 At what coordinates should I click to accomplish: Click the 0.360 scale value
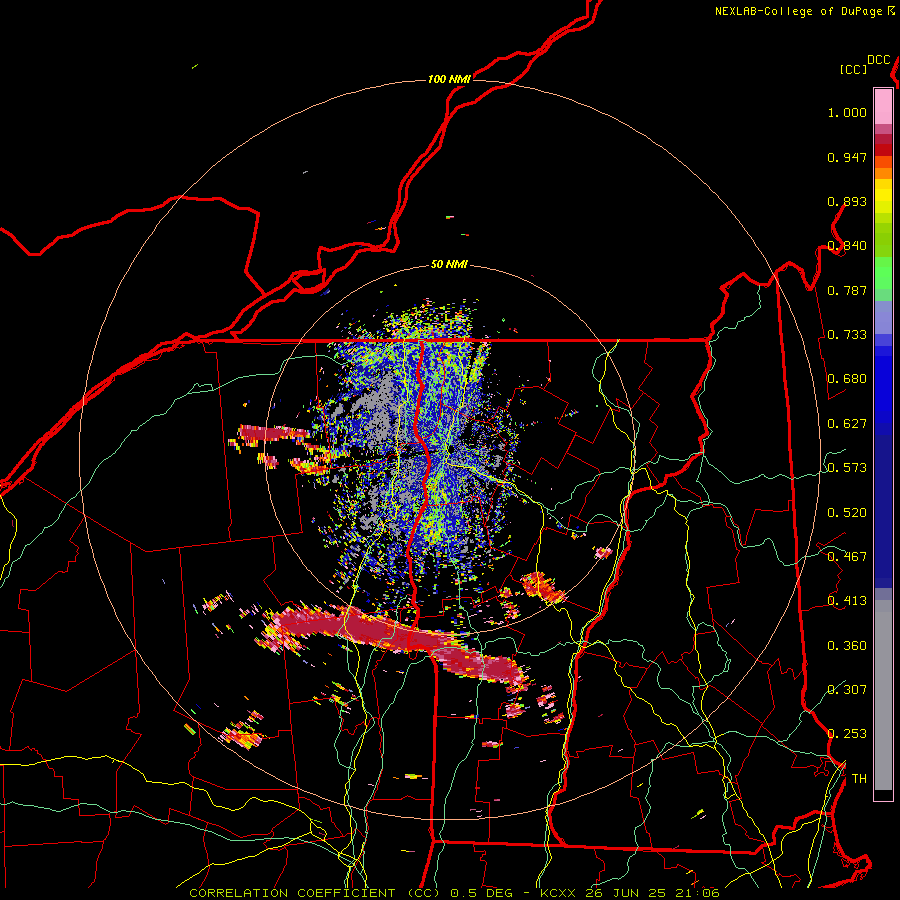click(x=847, y=646)
